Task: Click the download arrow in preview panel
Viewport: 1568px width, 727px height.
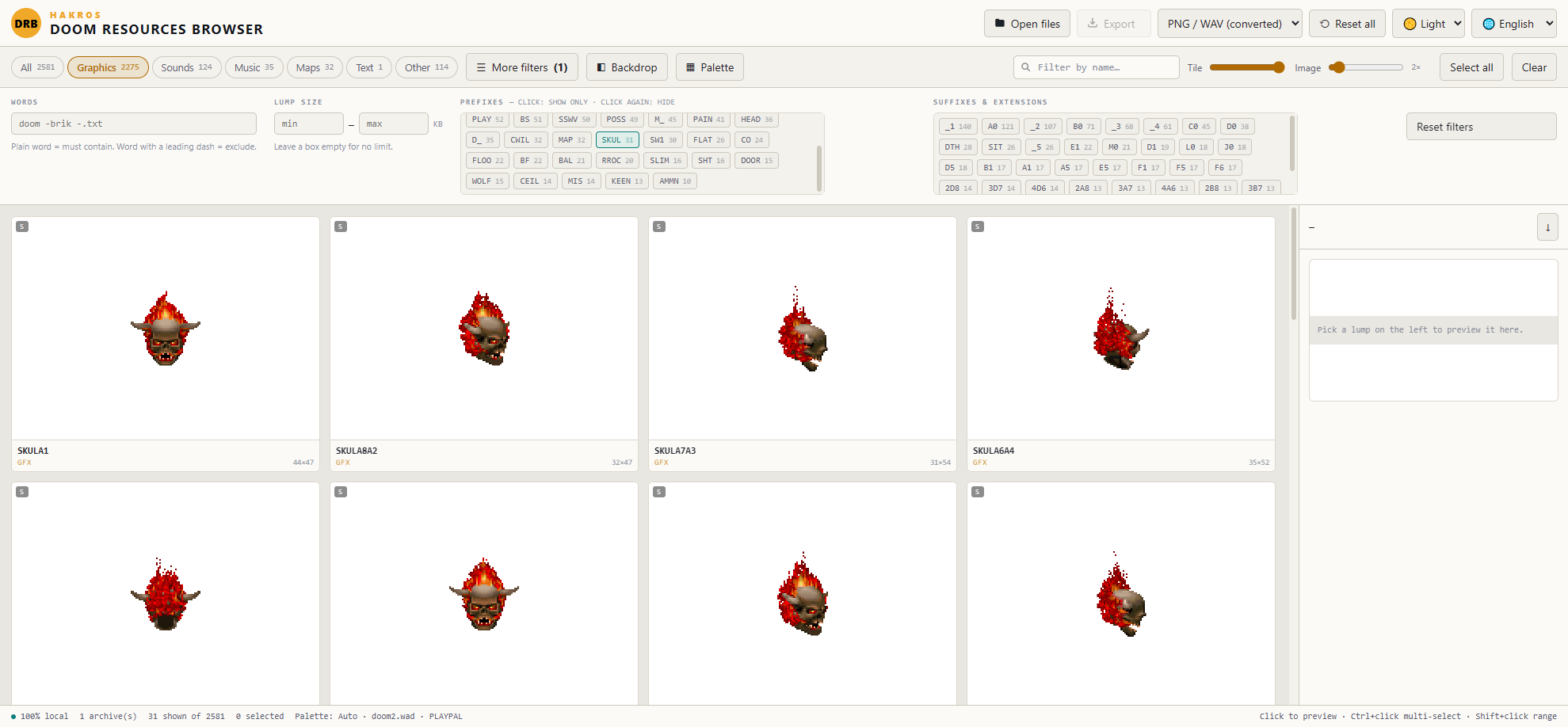Action: tap(1547, 227)
